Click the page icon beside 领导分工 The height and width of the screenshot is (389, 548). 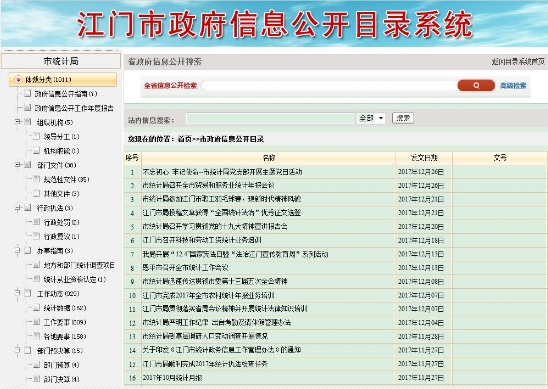click(x=36, y=136)
